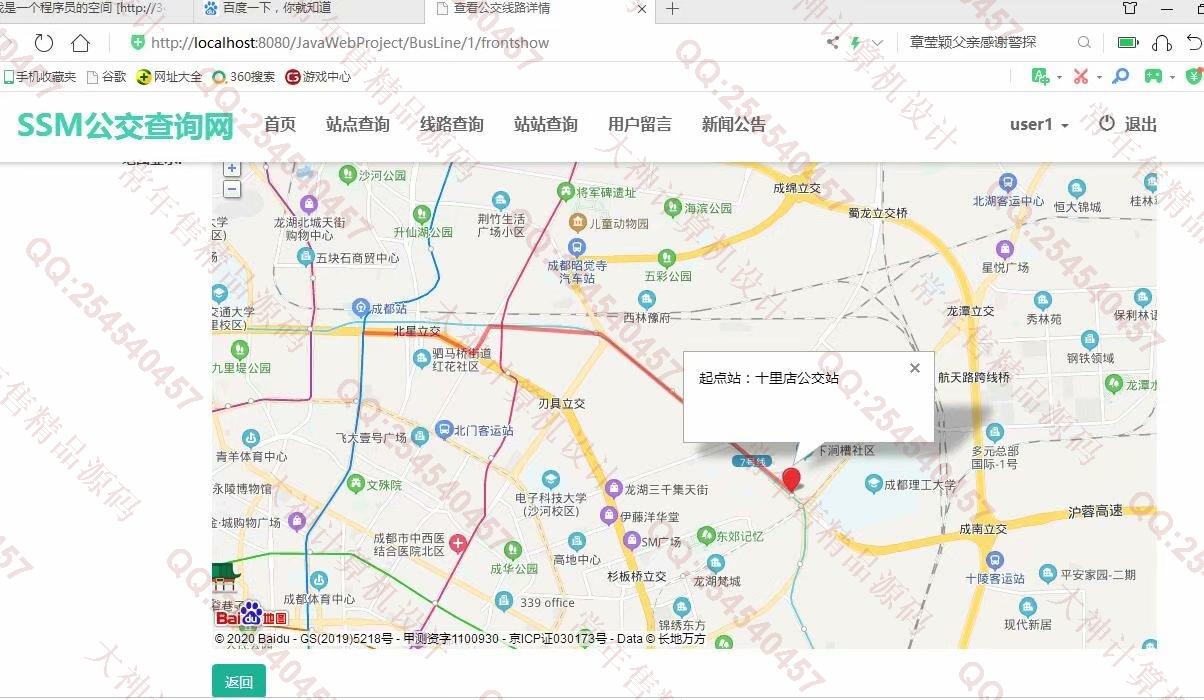Click the 返回 button

[239, 682]
